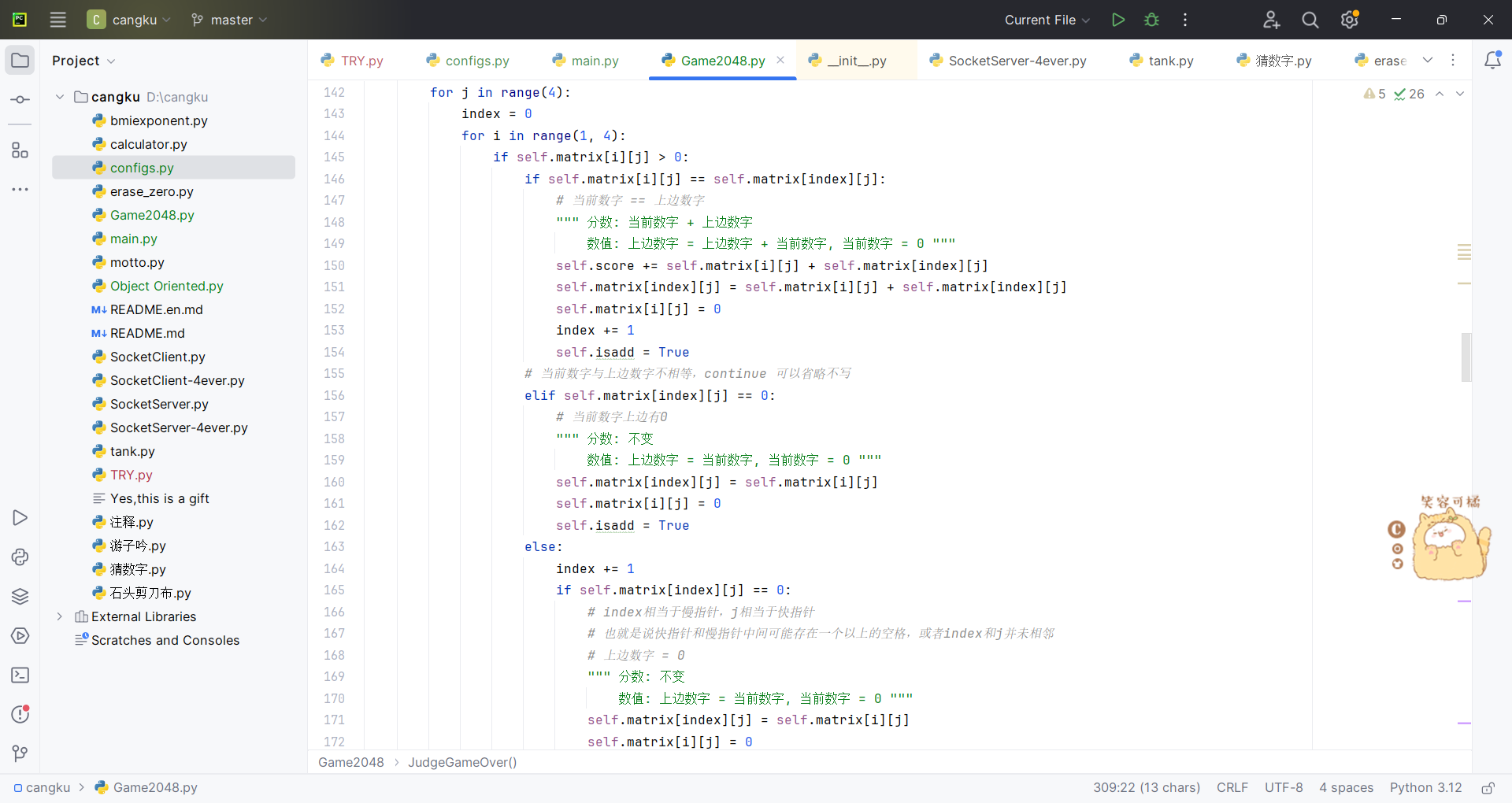Open the Notifications bell
Screen dimensions: 1512x803
click(x=1492, y=61)
